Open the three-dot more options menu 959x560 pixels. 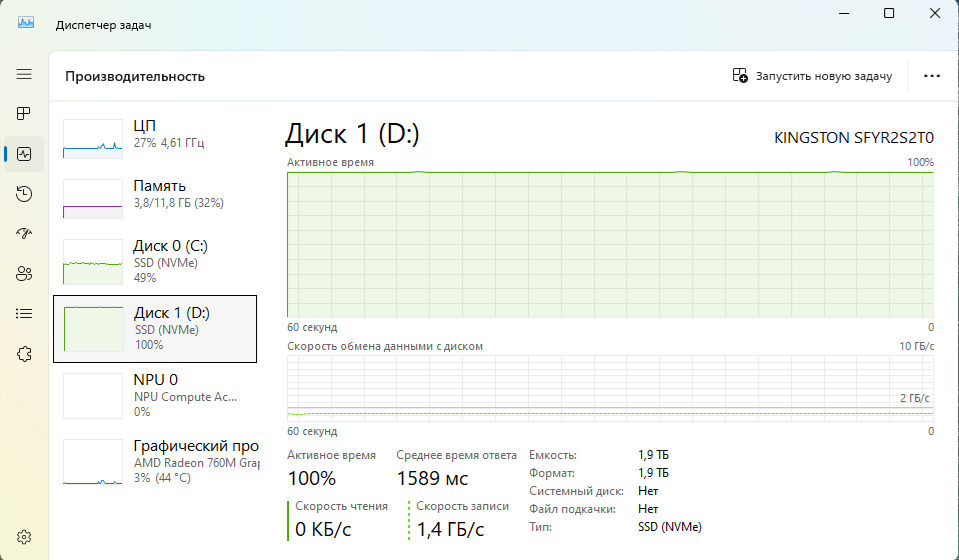click(931, 76)
